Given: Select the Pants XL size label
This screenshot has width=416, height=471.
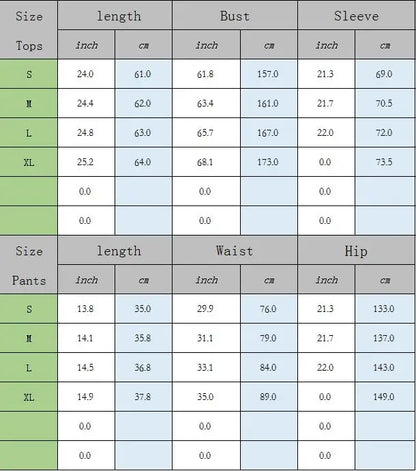Looking at the screenshot, I should click(x=29, y=397).
